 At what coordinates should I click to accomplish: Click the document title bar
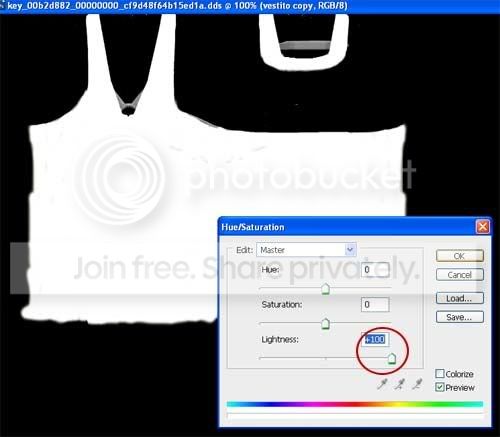coord(250,6)
